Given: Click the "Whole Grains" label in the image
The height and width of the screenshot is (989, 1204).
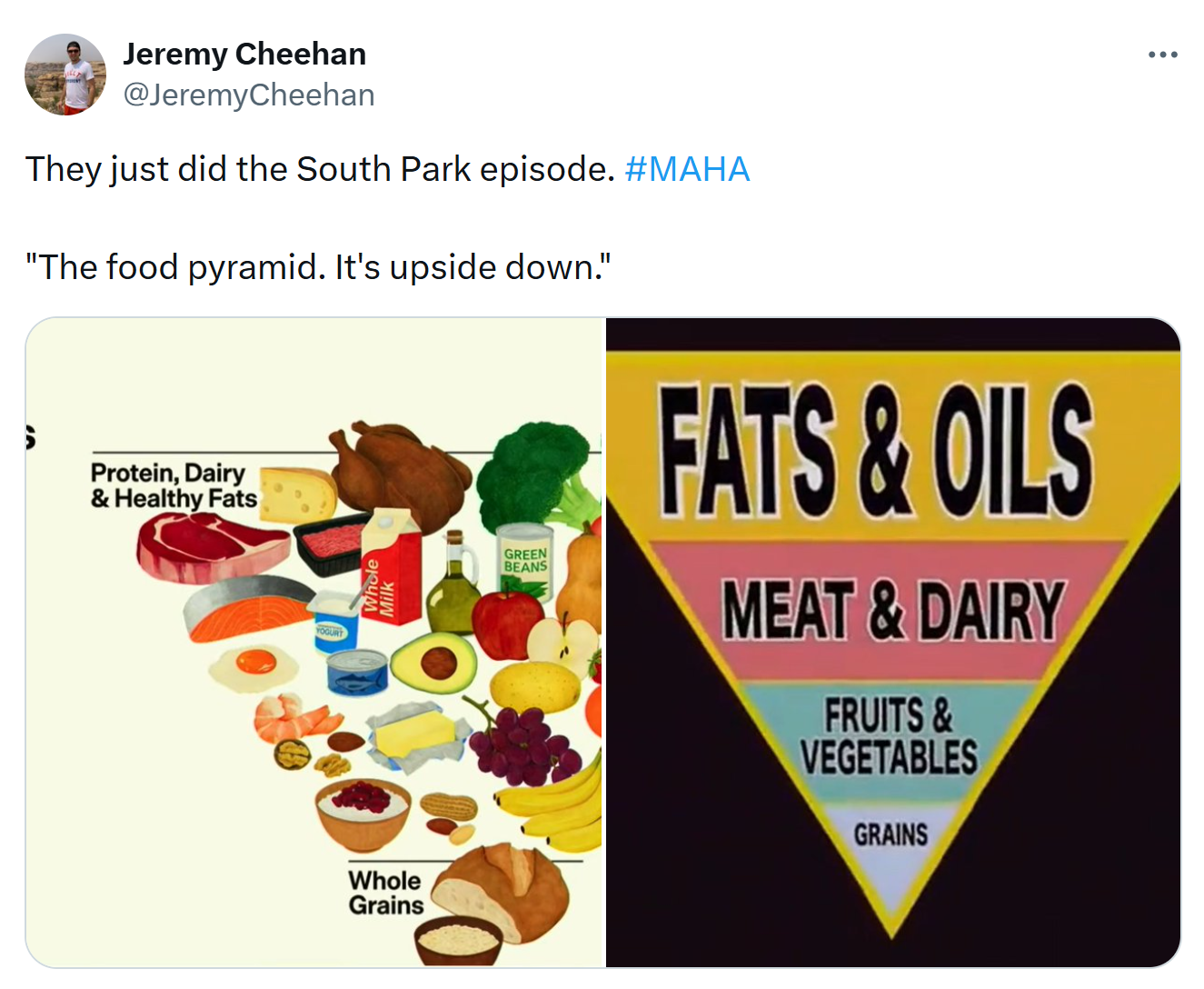Looking at the screenshot, I should click(x=385, y=893).
